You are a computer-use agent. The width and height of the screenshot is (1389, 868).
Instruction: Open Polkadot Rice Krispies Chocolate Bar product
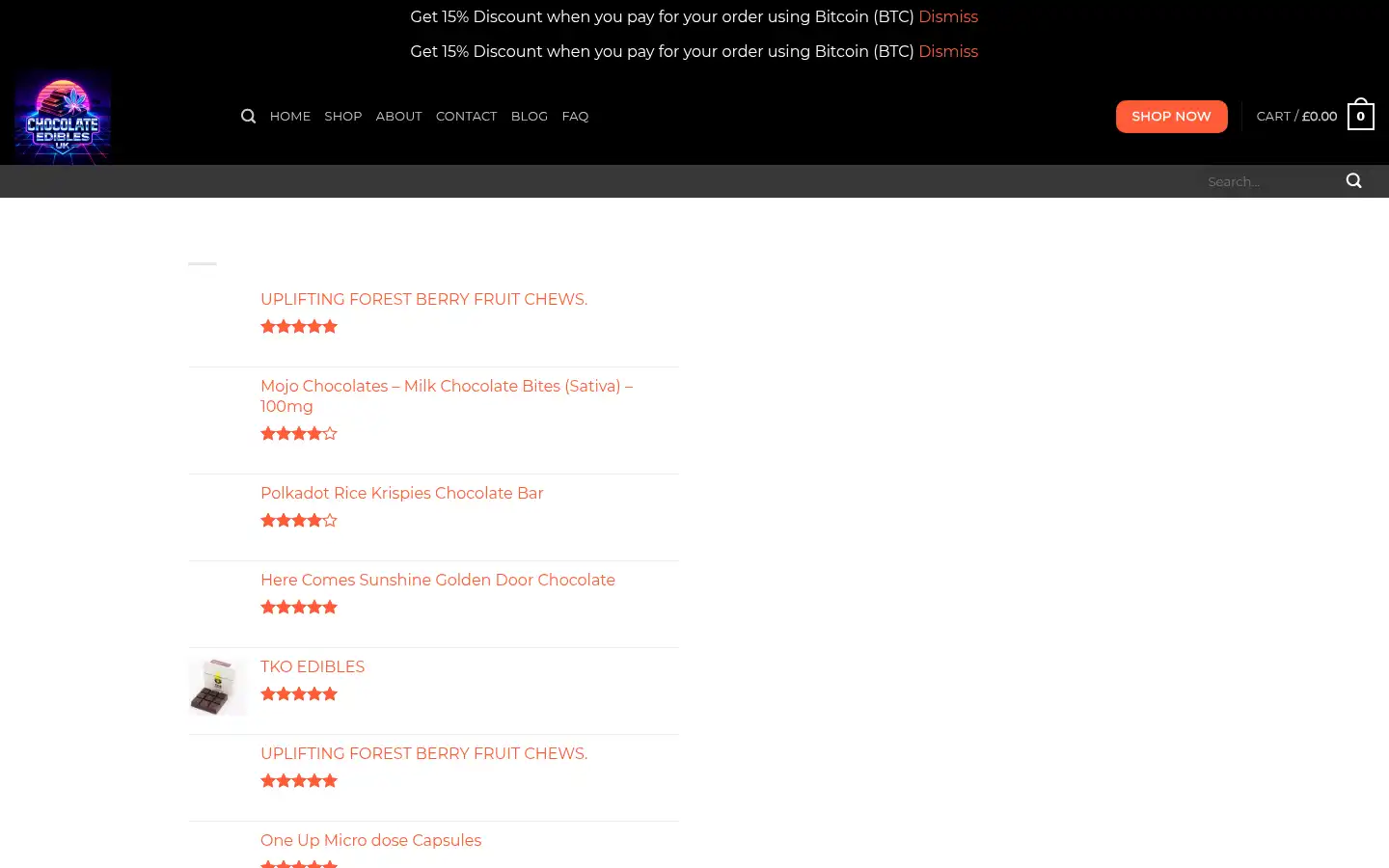[402, 493]
